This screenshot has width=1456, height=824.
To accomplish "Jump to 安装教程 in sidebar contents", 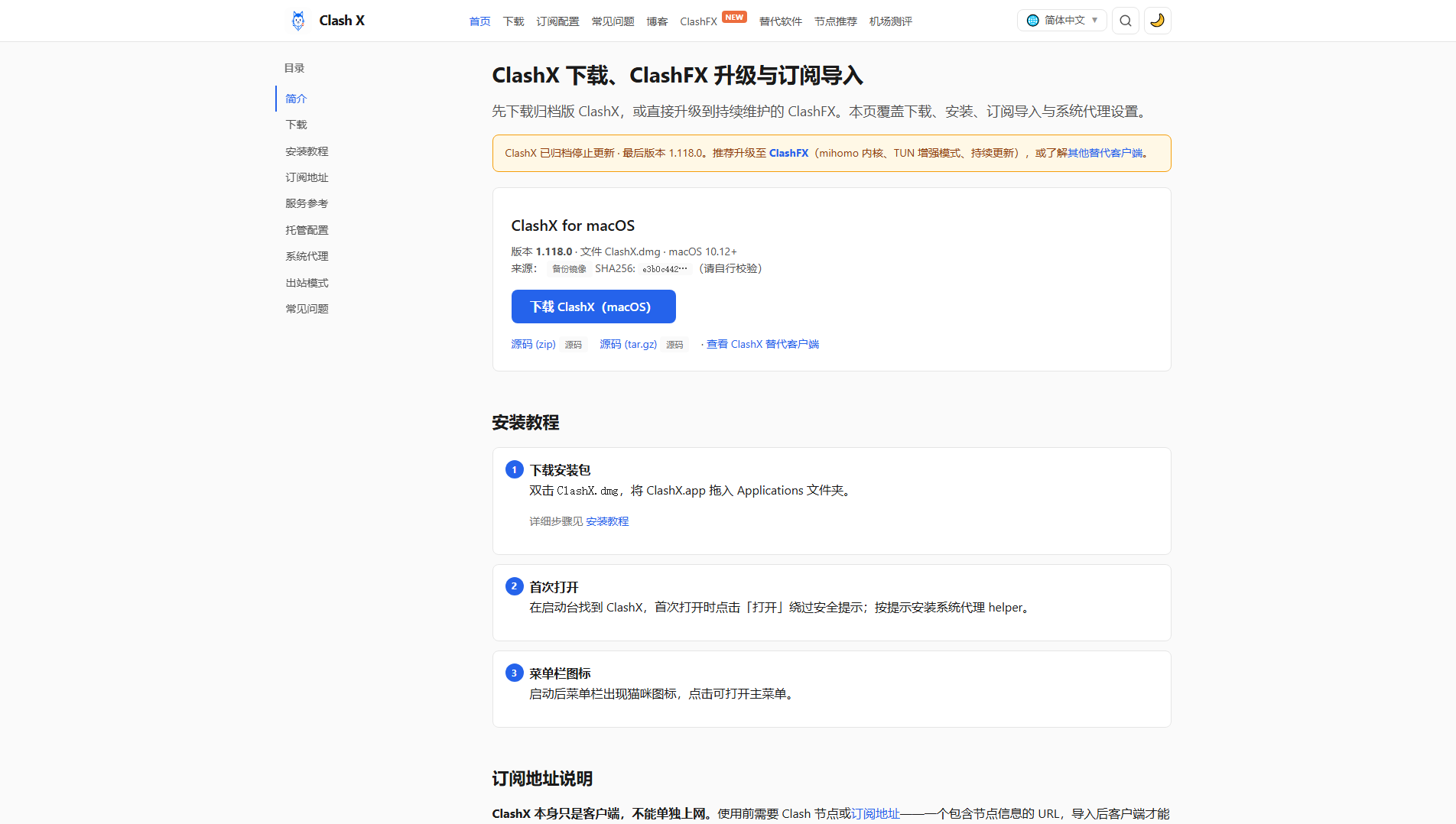I will [x=307, y=151].
